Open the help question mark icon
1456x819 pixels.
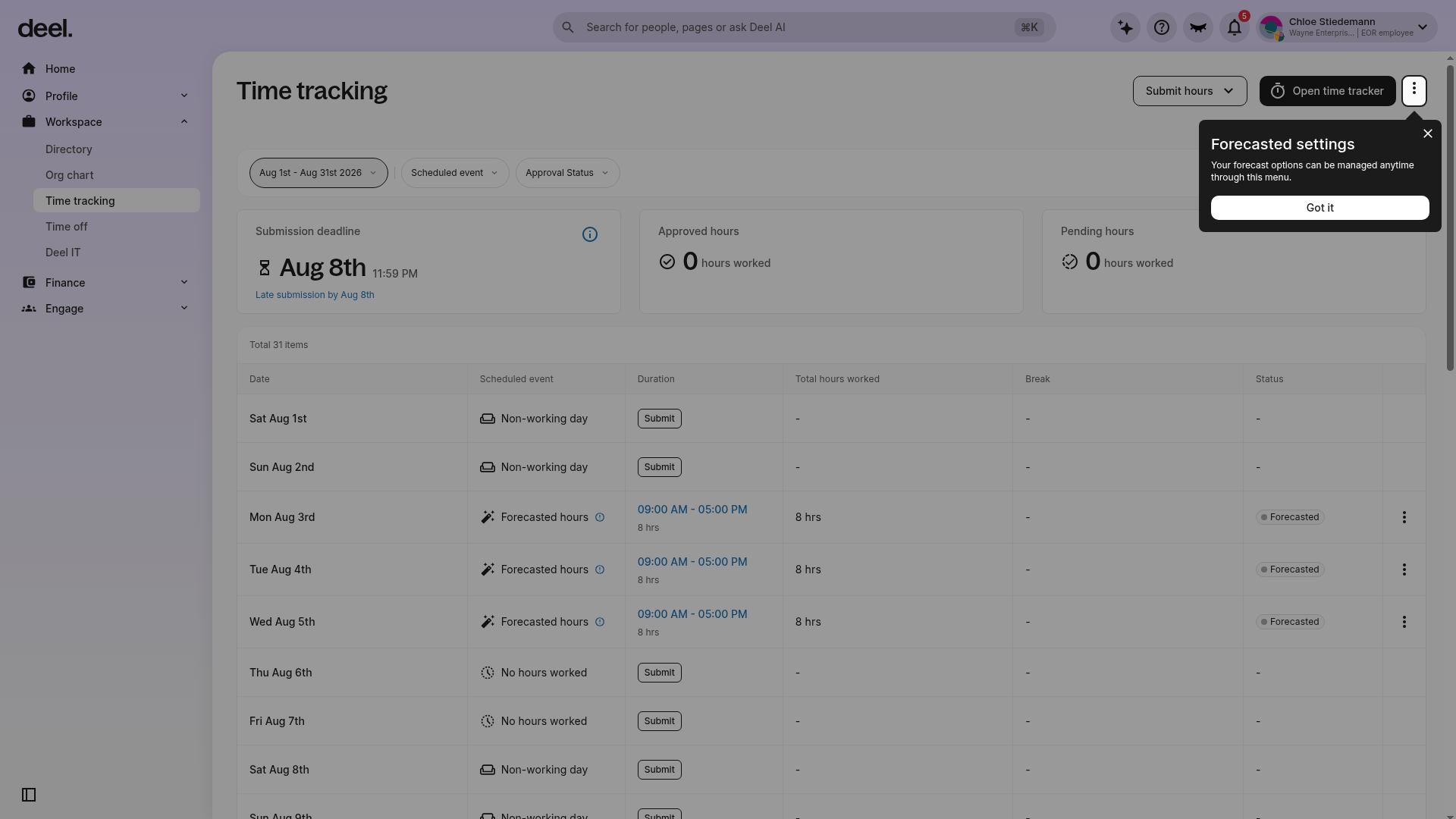pos(1162,27)
